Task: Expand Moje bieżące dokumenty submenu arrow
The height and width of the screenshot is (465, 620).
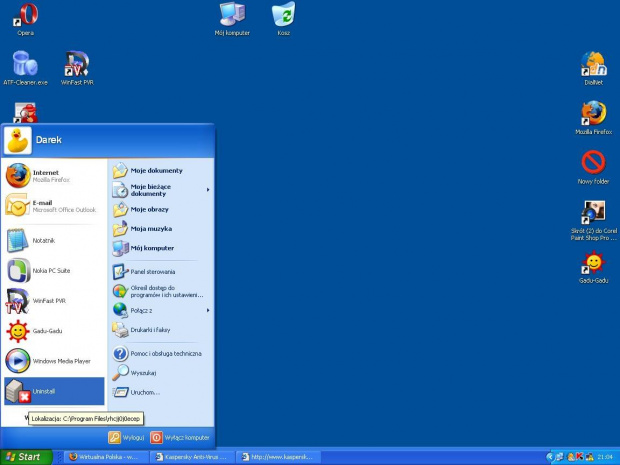Action: tap(208, 190)
